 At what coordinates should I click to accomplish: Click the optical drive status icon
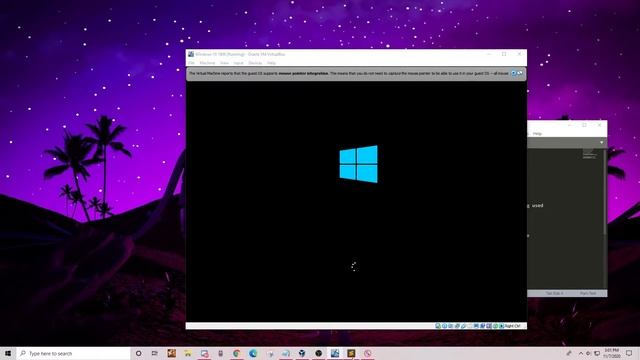[445, 326]
